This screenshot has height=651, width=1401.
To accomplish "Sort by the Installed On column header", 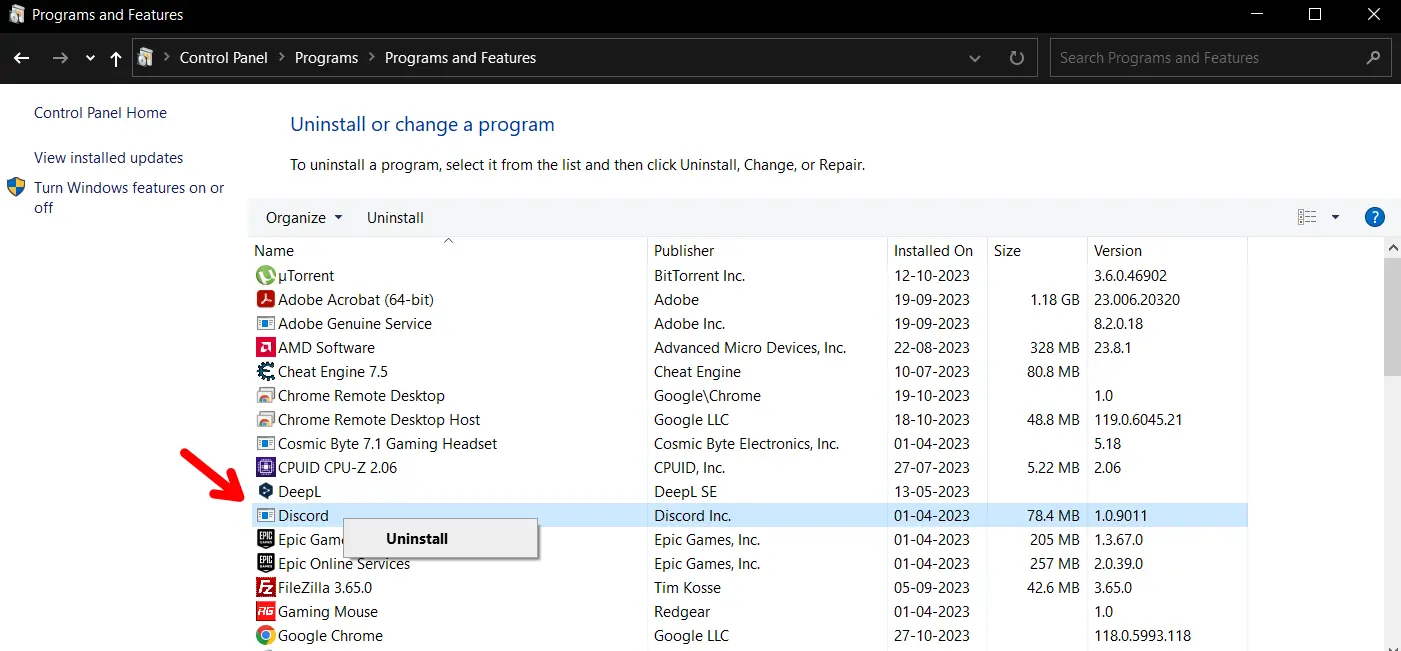I will click(937, 250).
